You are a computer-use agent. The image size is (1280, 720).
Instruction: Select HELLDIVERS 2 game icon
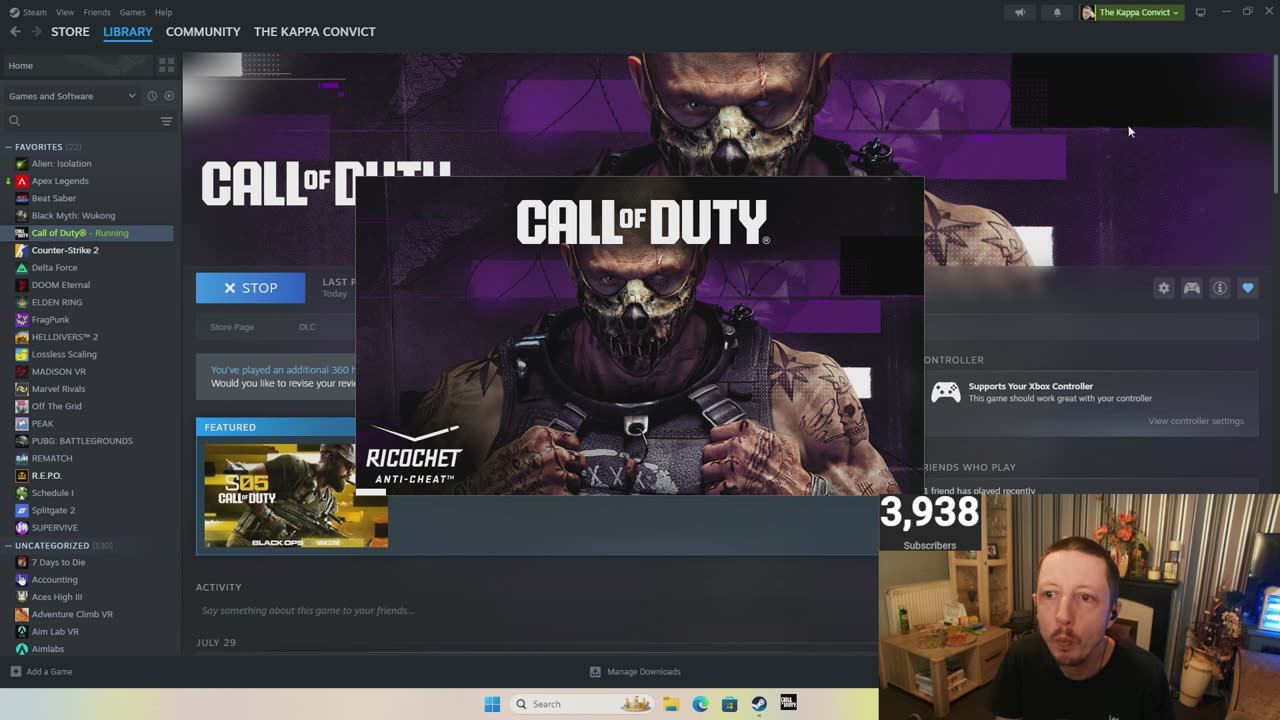[x=22, y=337]
